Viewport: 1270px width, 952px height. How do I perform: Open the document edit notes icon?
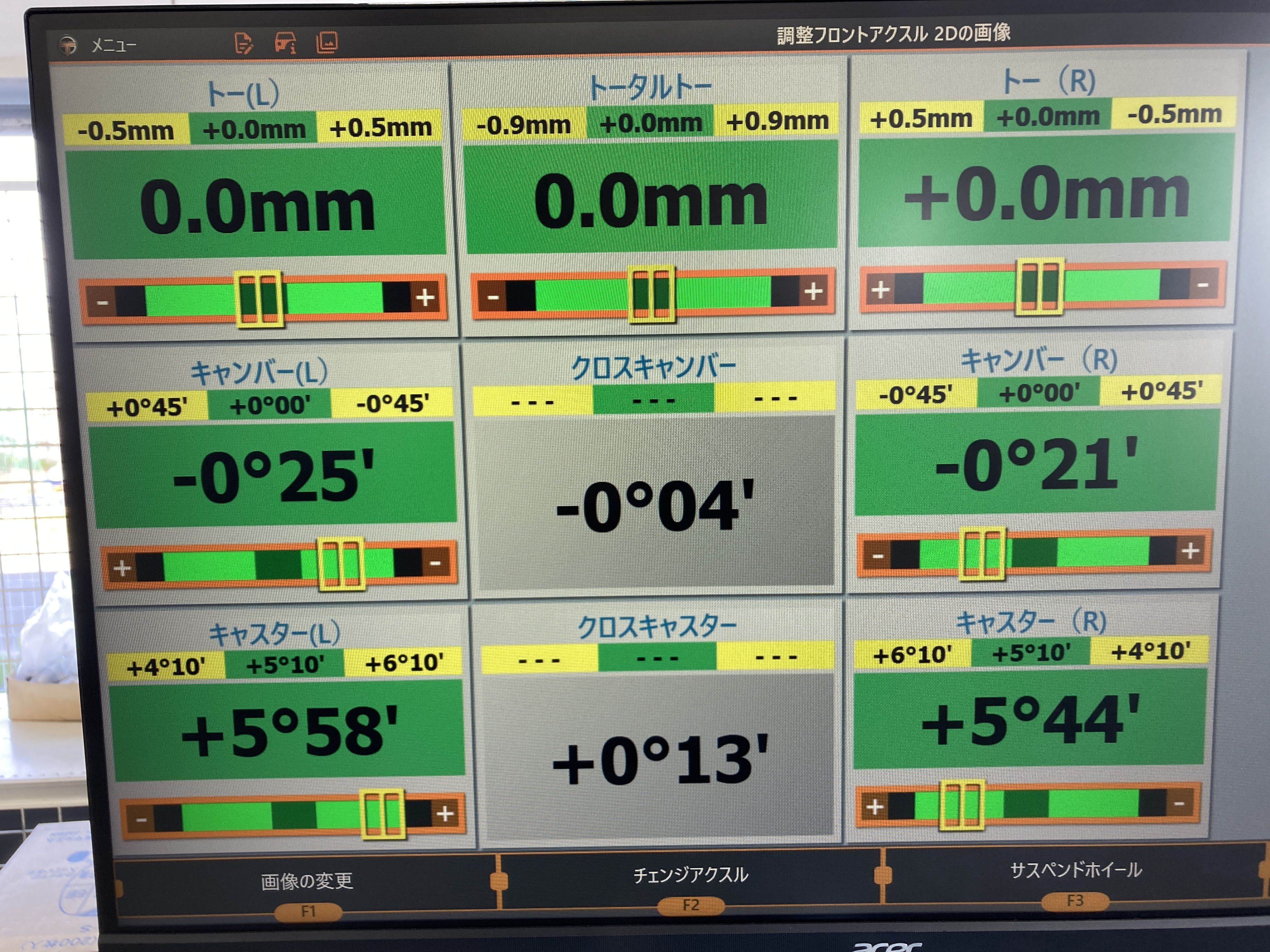click(243, 44)
